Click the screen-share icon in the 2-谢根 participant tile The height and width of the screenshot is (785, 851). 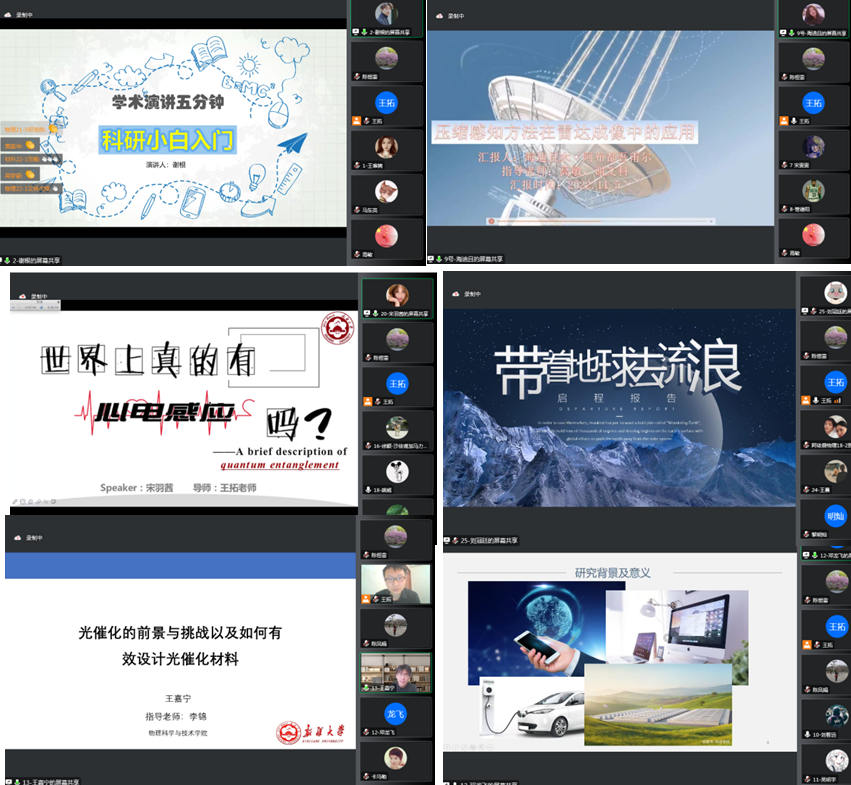pyautogui.click(x=355, y=32)
